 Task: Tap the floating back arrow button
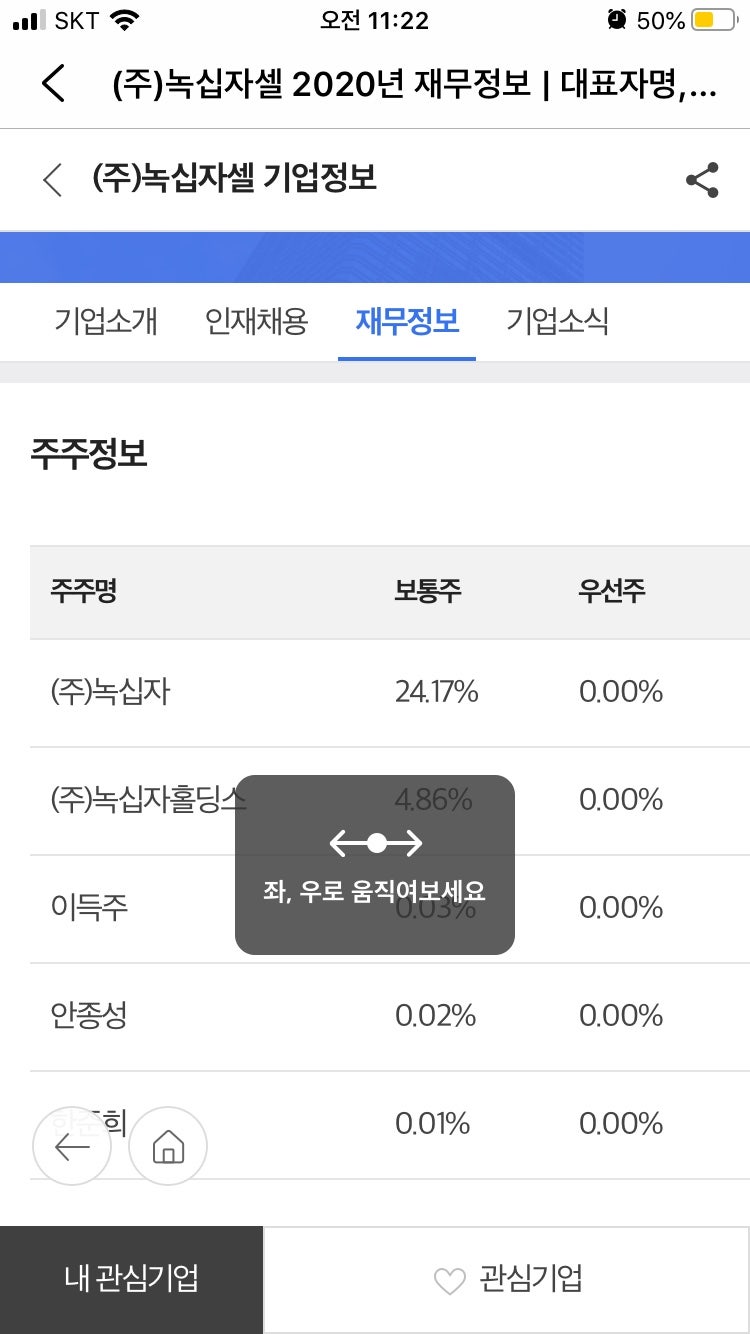[x=72, y=1146]
